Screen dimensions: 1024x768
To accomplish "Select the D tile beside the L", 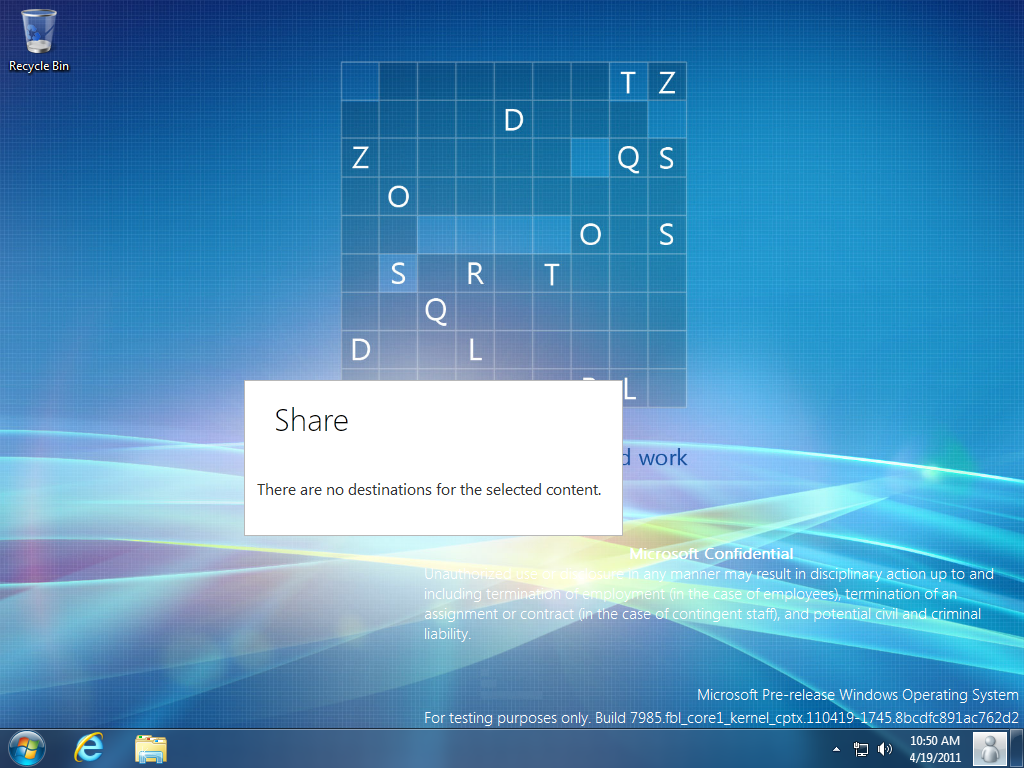I will (360, 349).
